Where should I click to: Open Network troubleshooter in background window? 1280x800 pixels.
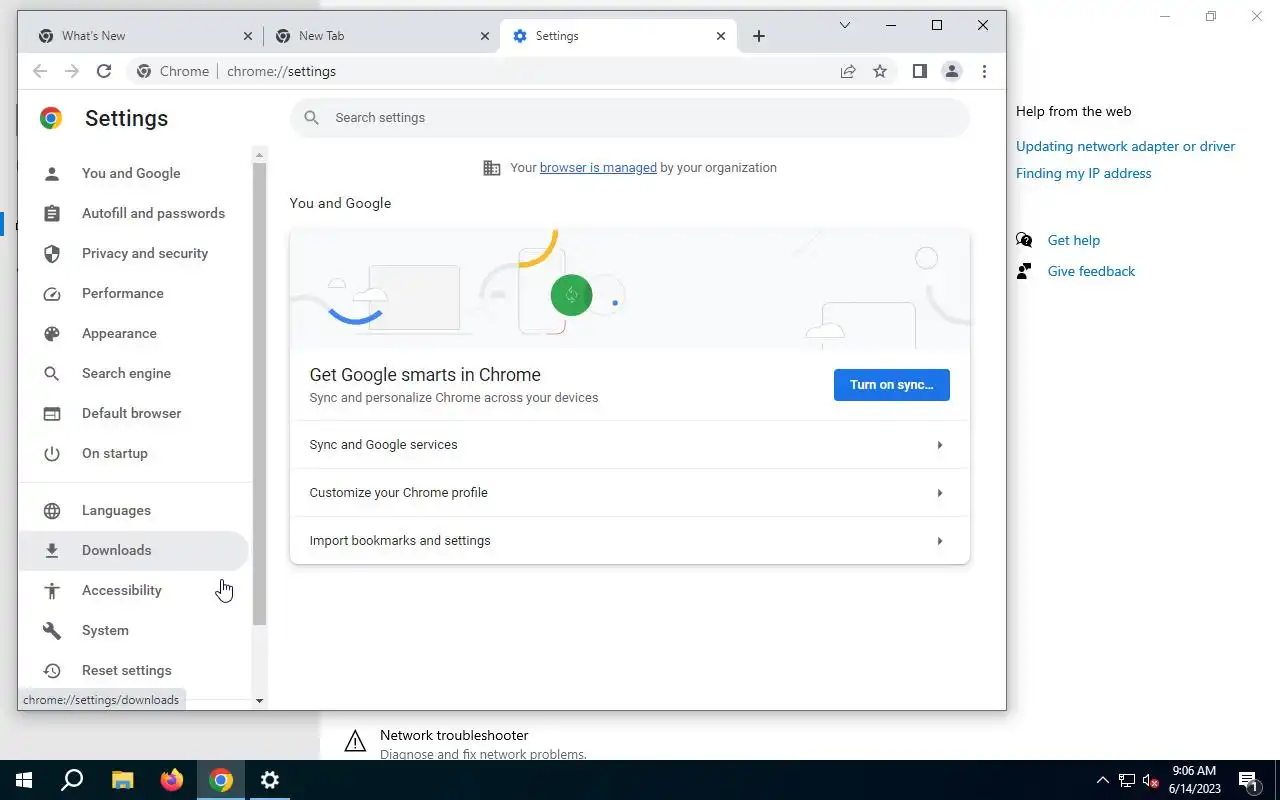(454, 736)
